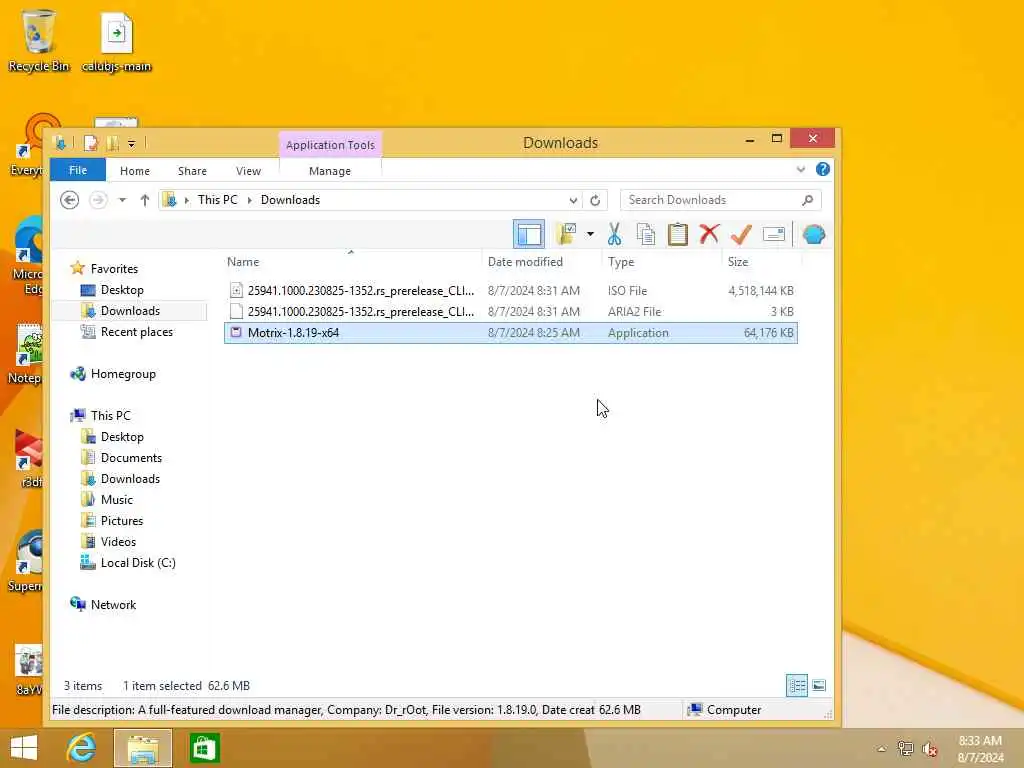This screenshot has width=1024, height=768.
Task: Open the Recycle Bin desktop icon
Action: [39, 40]
